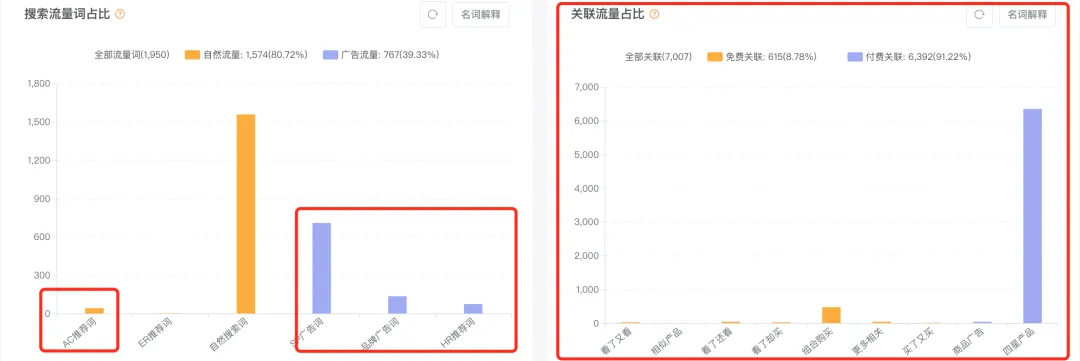The width and height of the screenshot is (1080, 361).
Task: Click the 更多相关 axis label
Action: (x=869, y=342)
